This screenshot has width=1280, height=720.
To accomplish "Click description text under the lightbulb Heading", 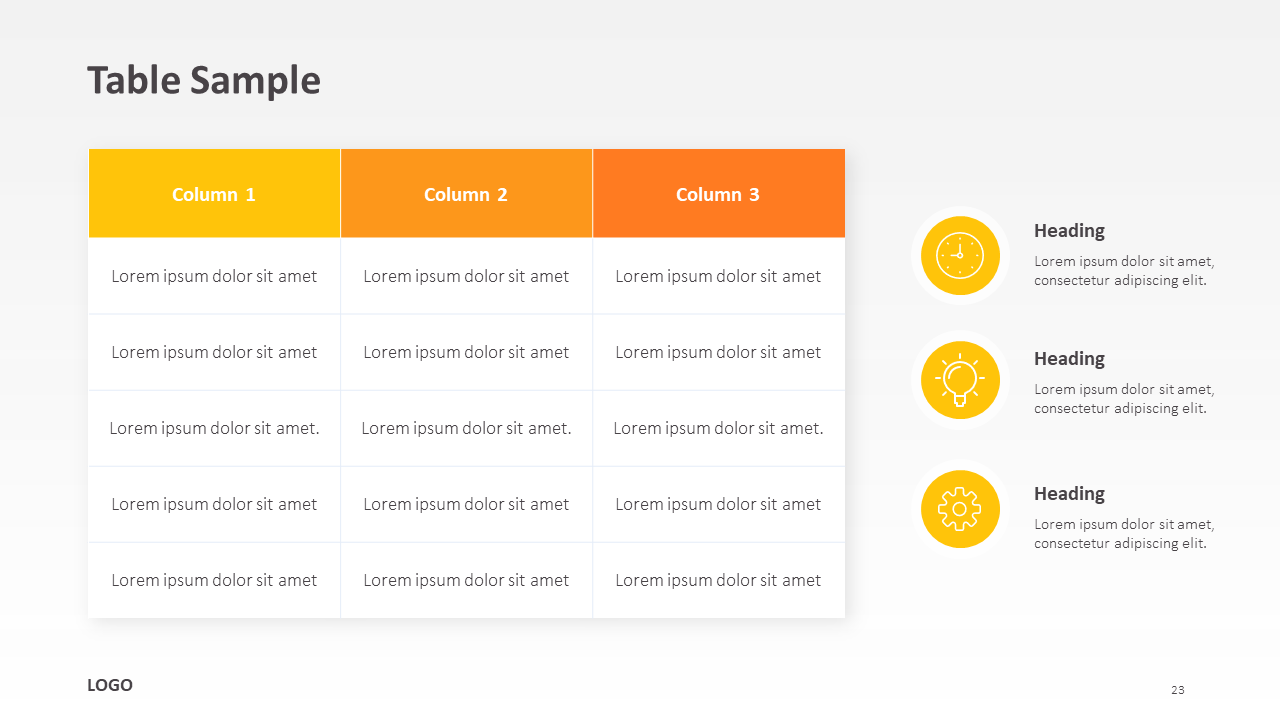I will (x=1123, y=399).
